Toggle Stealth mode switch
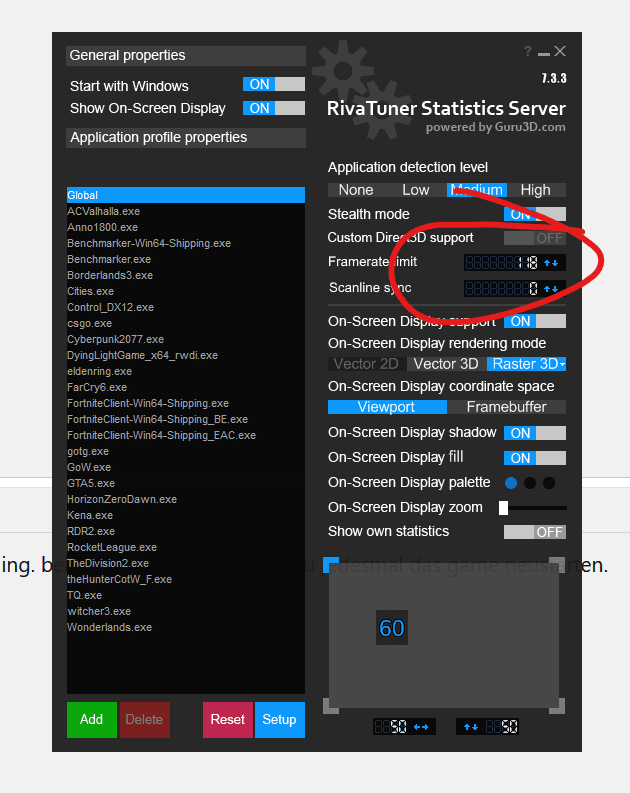 point(535,214)
